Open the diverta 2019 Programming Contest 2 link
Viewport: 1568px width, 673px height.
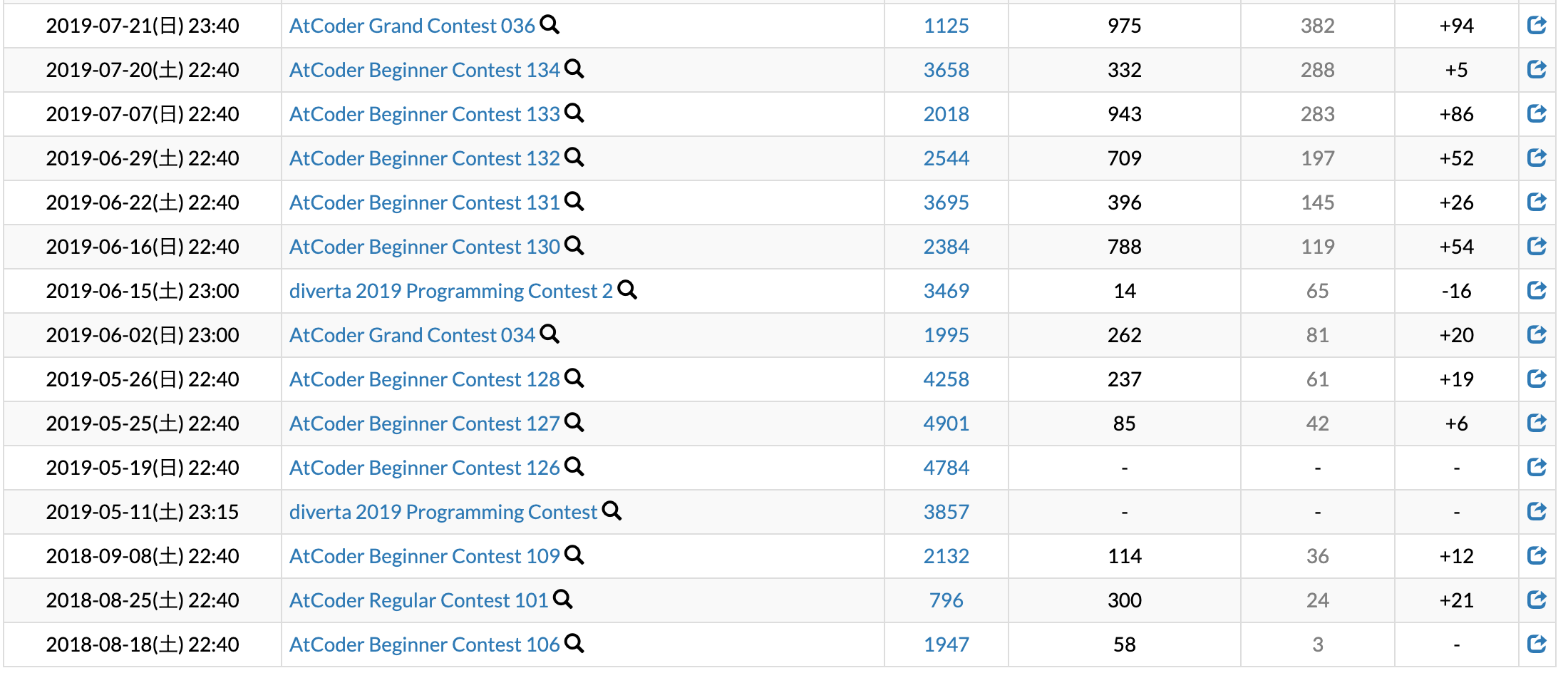450,291
